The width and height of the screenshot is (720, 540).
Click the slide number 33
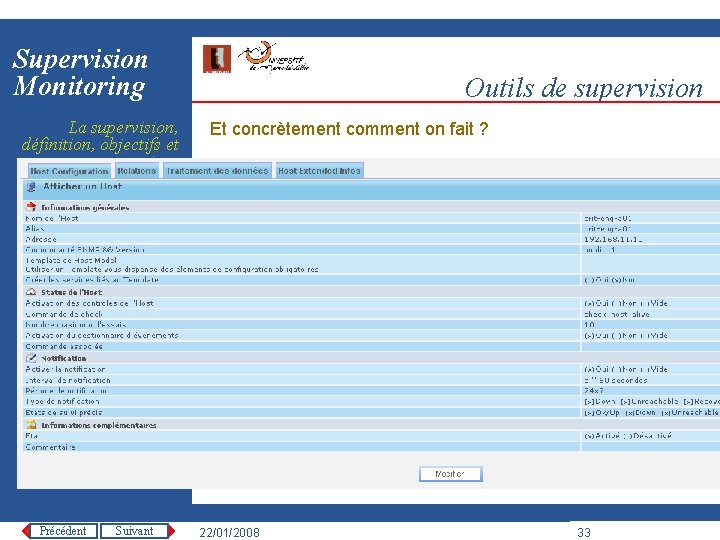(x=584, y=532)
